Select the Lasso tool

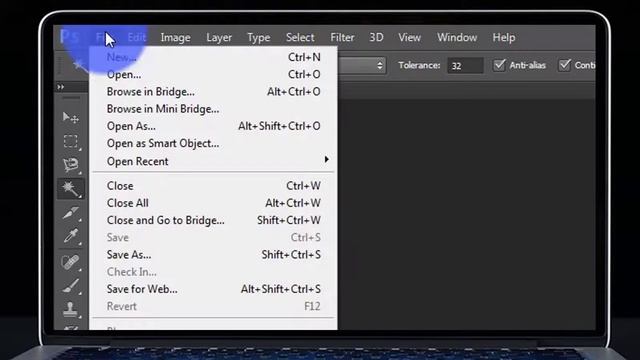(x=71, y=164)
